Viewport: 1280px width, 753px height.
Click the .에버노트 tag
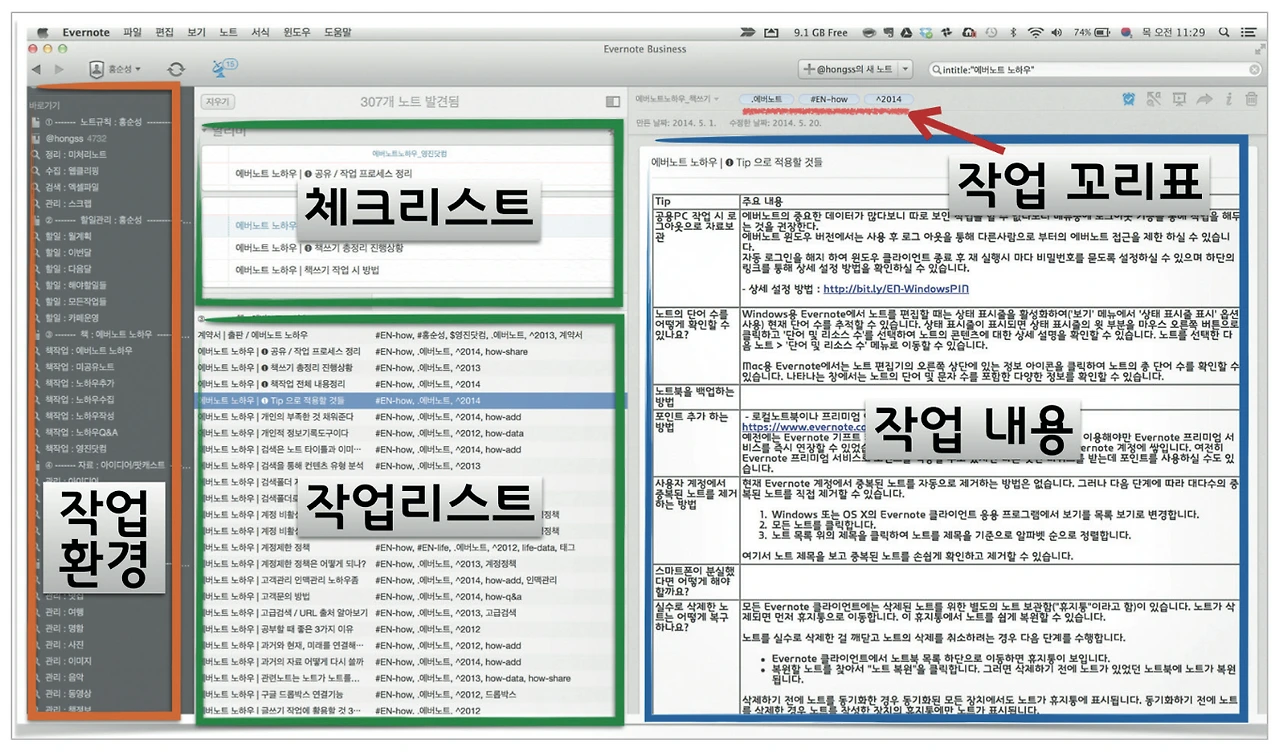[x=767, y=99]
